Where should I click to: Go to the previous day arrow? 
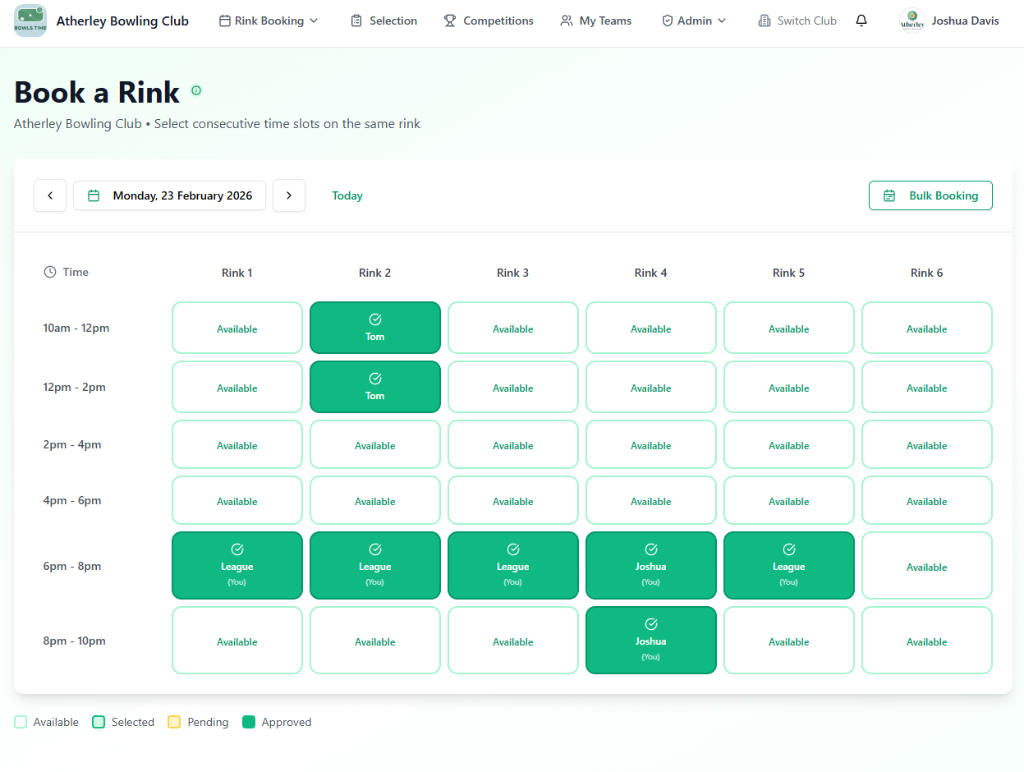coord(50,195)
